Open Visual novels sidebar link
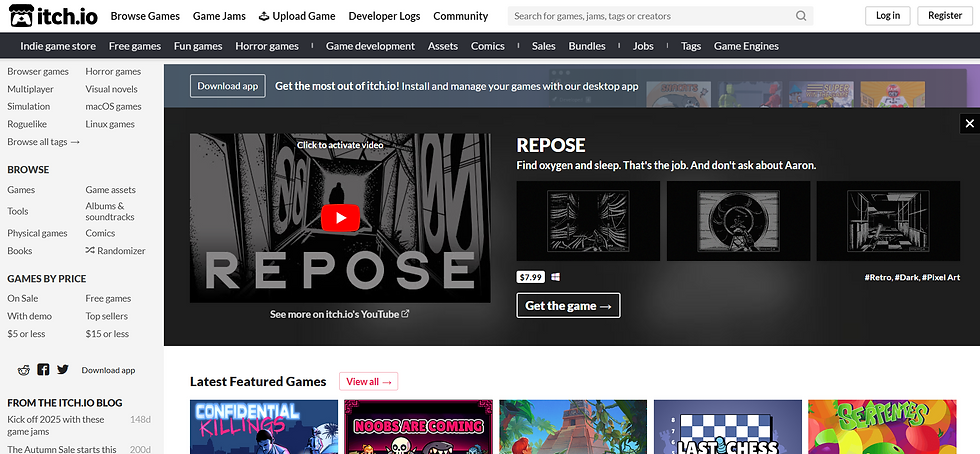 pyautogui.click(x=111, y=89)
